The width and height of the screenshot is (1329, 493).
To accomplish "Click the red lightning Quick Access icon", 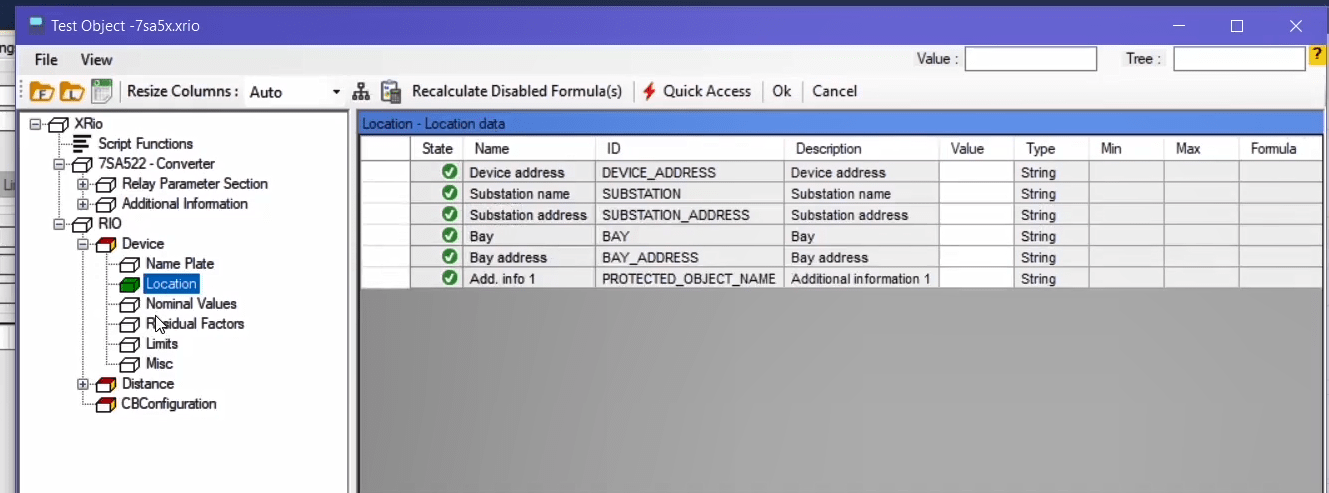I will [649, 91].
